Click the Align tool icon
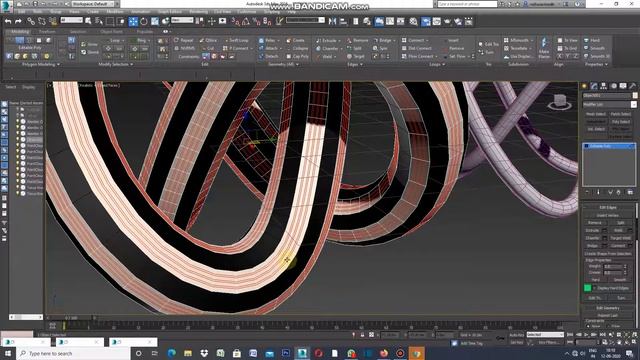640x360 pixels. tap(343, 21)
